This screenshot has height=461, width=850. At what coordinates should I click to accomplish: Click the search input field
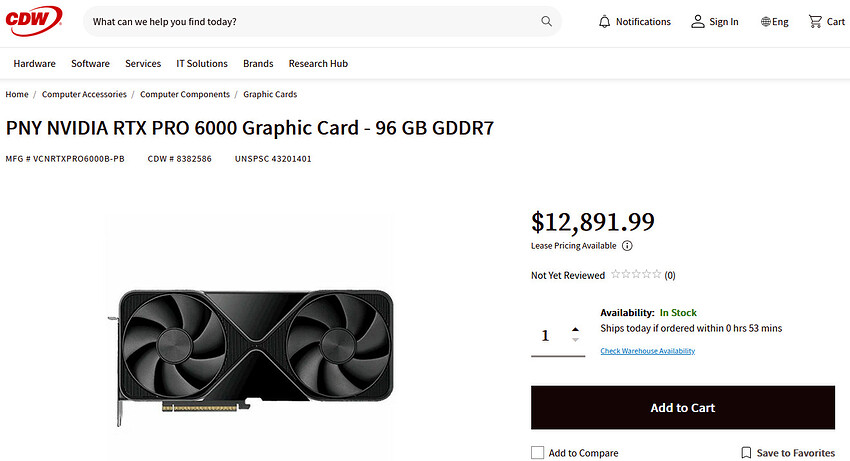click(x=310, y=21)
